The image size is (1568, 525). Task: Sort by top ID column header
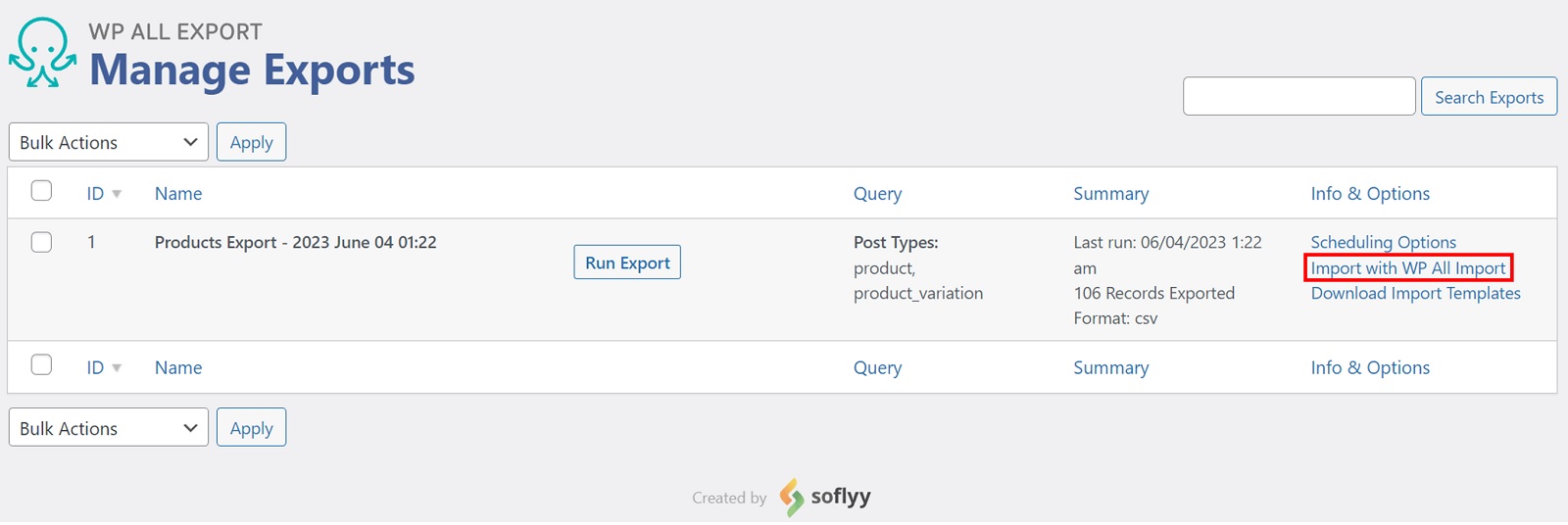point(95,194)
